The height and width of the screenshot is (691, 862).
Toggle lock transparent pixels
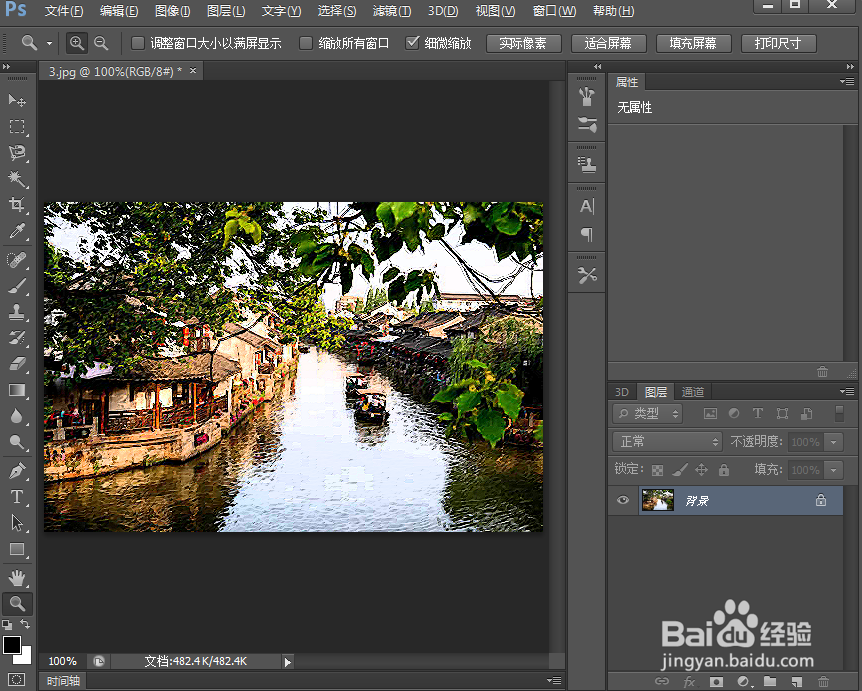pyautogui.click(x=657, y=470)
